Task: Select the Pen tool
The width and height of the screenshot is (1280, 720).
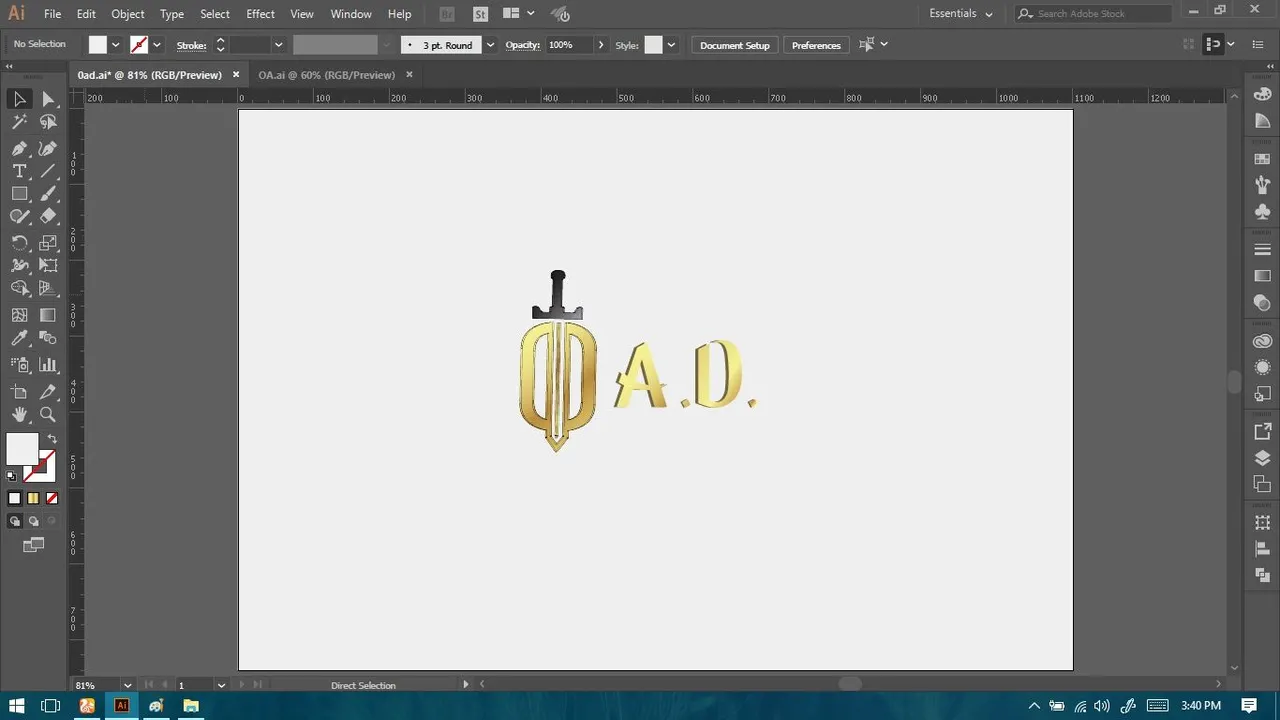Action: coord(19,148)
